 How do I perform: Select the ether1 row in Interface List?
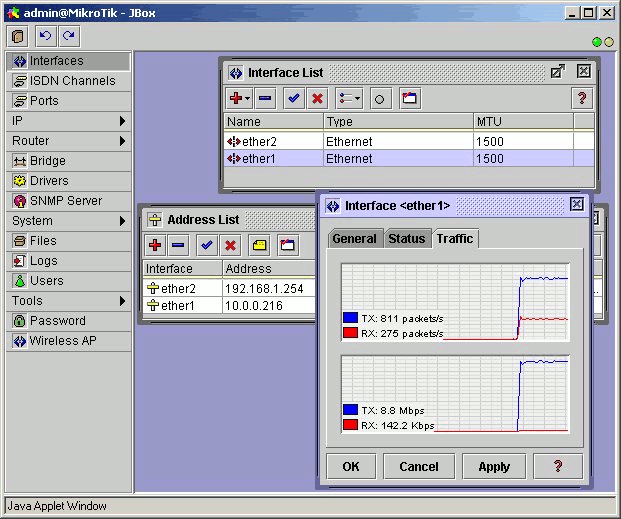click(409, 158)
